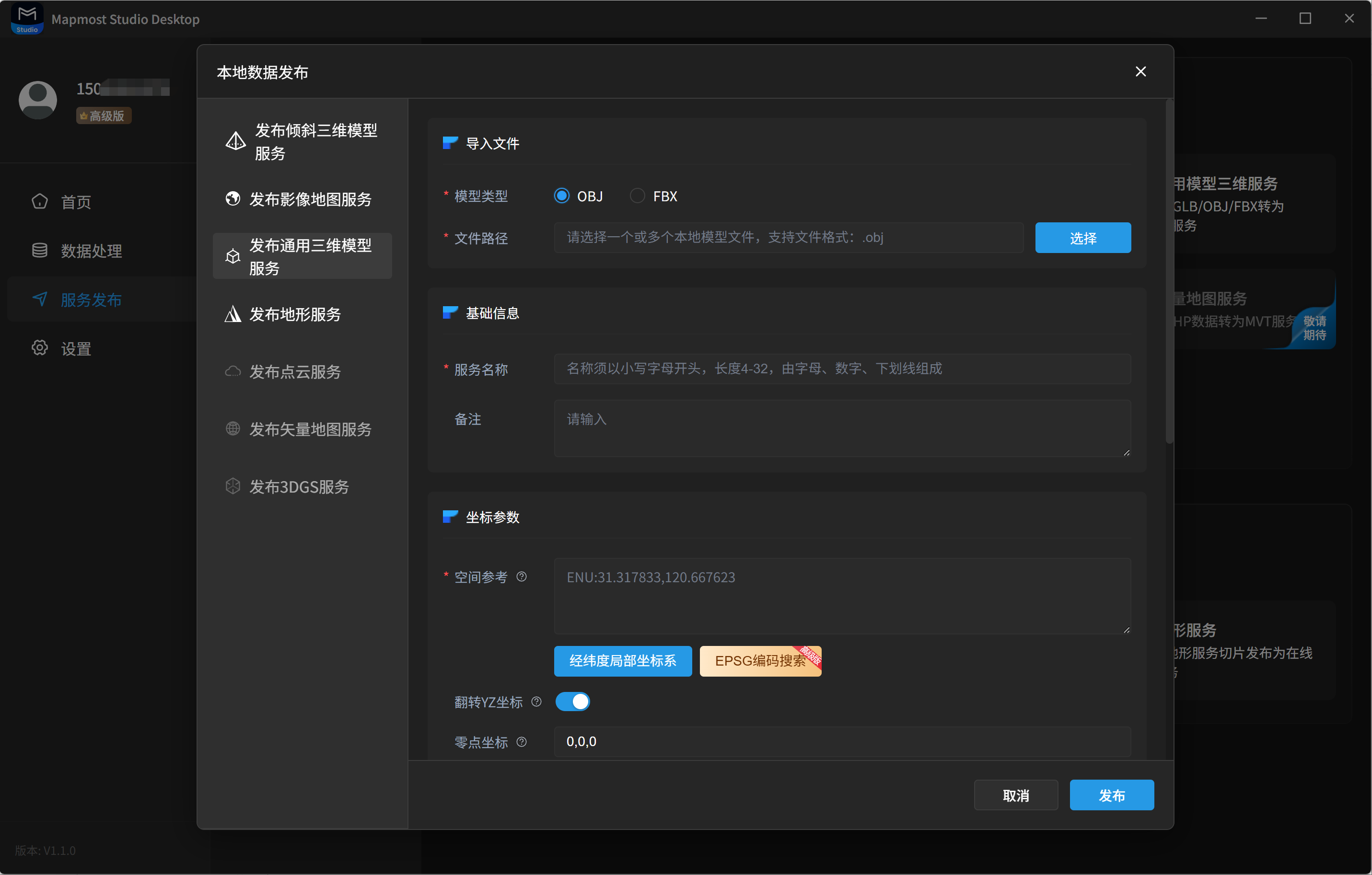Click the help icon beside 零点坐标
This screenshot has width=1372, height=875.
522,742
